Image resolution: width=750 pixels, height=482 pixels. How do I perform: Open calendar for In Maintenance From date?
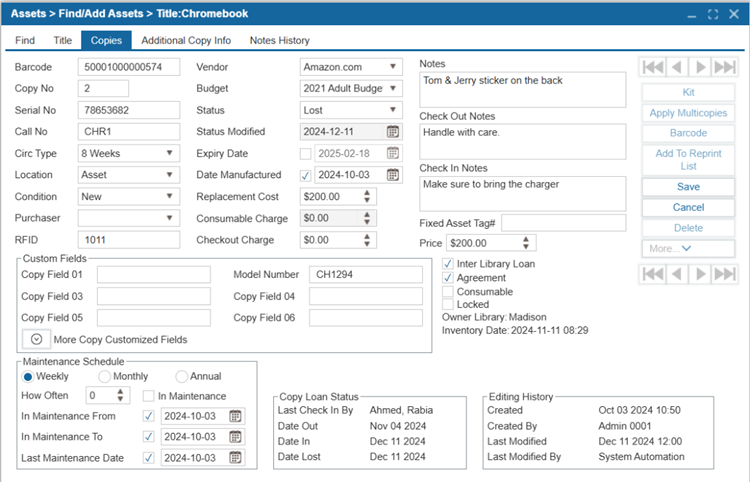point(236,416)
